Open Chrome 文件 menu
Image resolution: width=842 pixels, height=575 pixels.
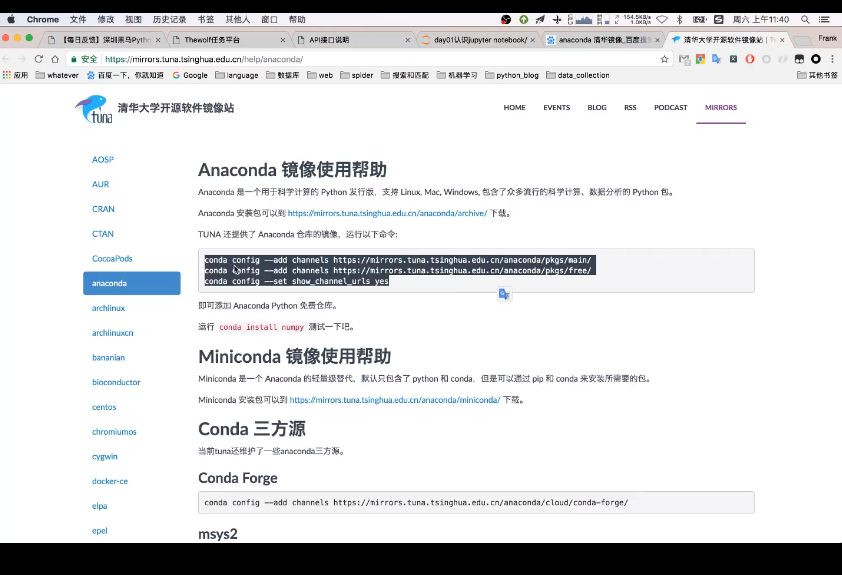point(78,19)
